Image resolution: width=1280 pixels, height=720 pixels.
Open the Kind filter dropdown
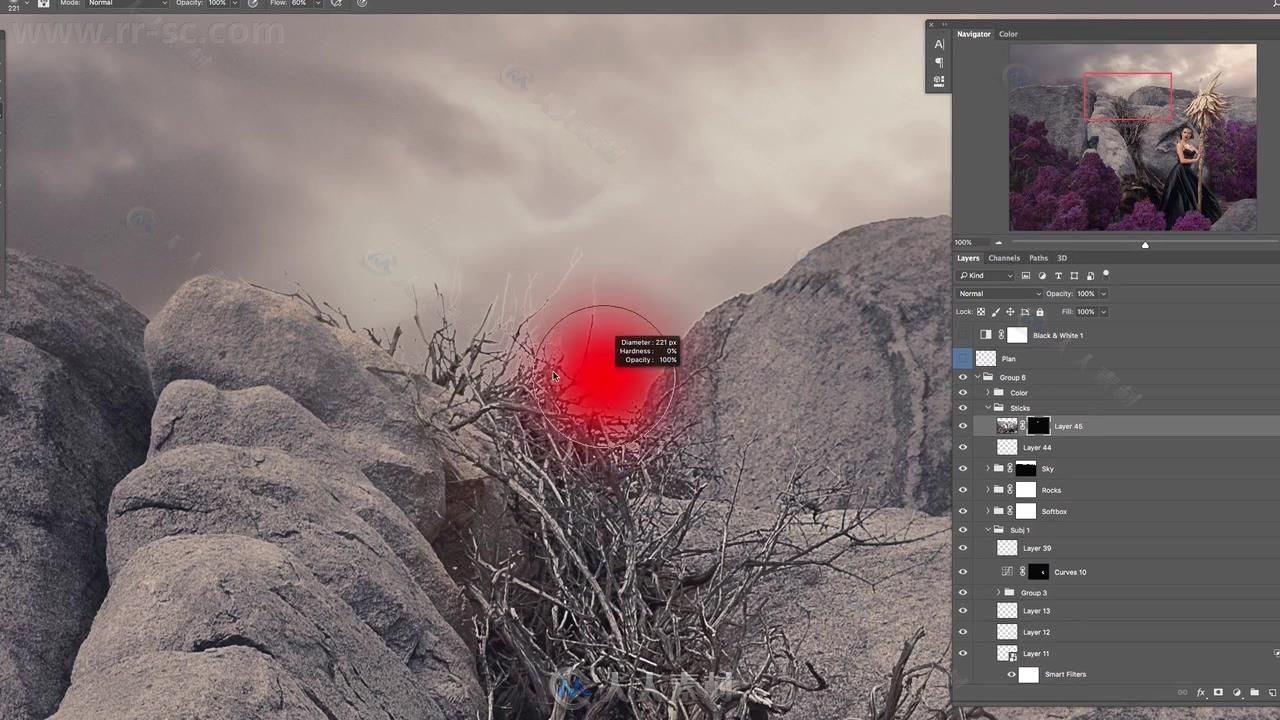pyautogui.click(x=987, y=275)
